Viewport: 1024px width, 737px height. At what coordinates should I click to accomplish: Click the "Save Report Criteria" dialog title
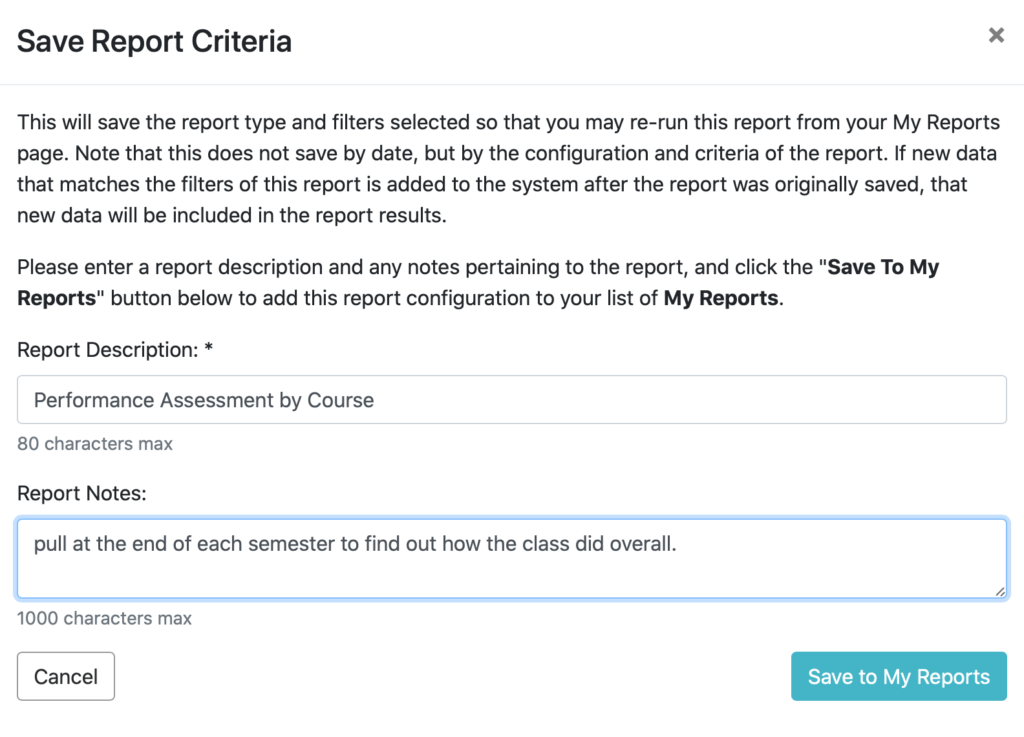pos(154,41)
